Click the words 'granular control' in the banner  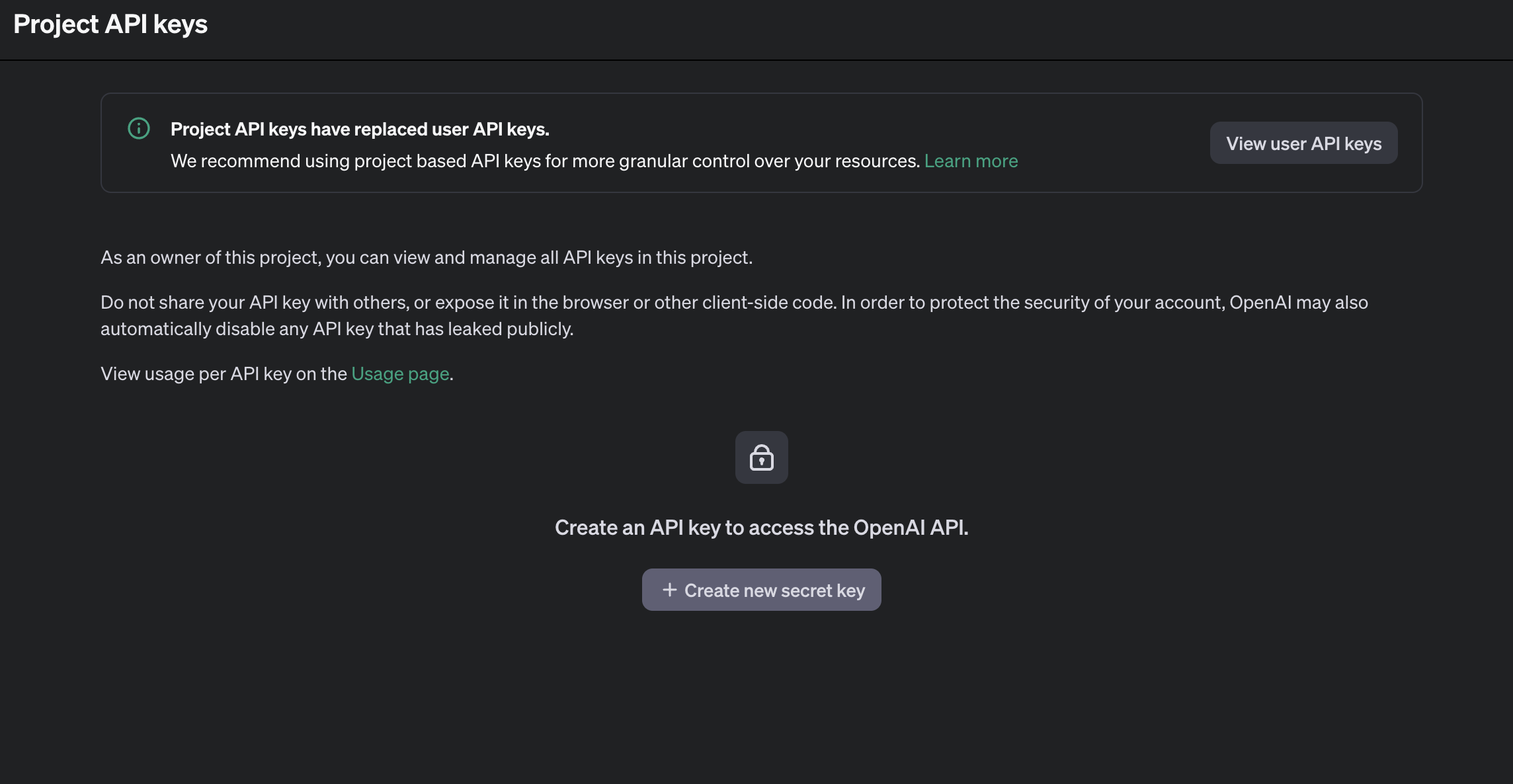coord(684,161)
